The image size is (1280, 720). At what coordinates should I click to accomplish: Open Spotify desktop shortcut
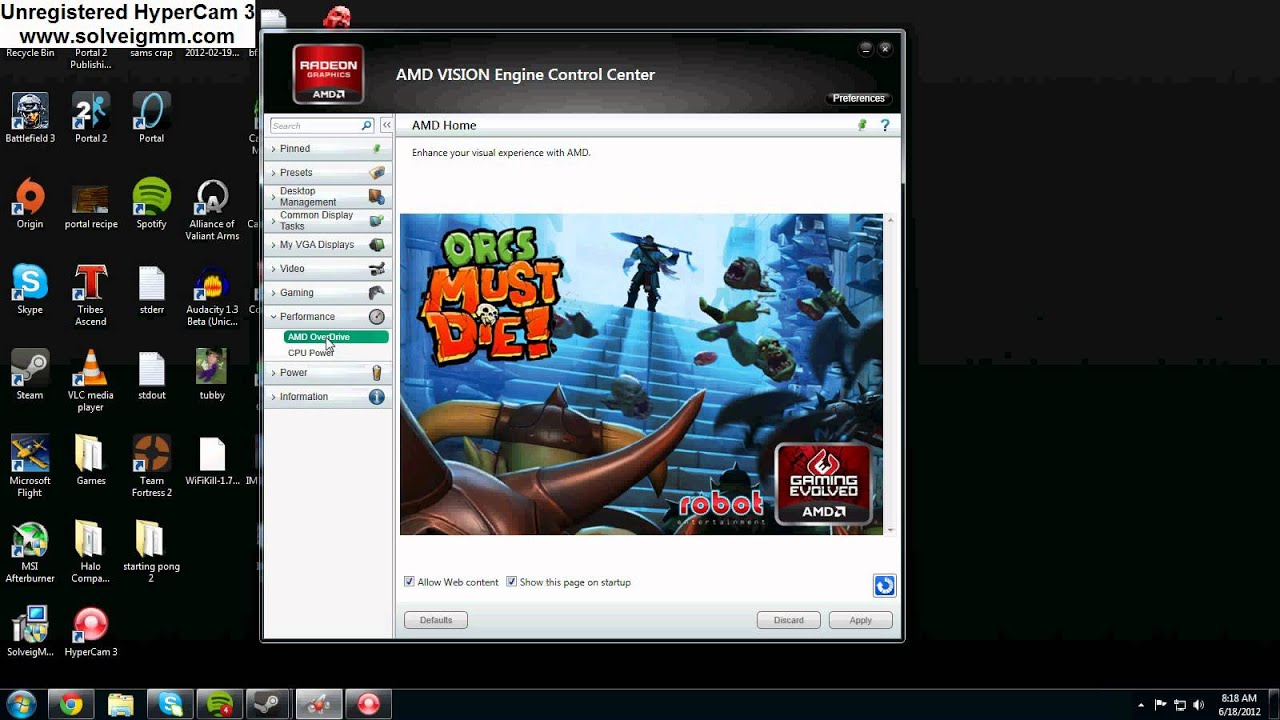coord(151,204)
